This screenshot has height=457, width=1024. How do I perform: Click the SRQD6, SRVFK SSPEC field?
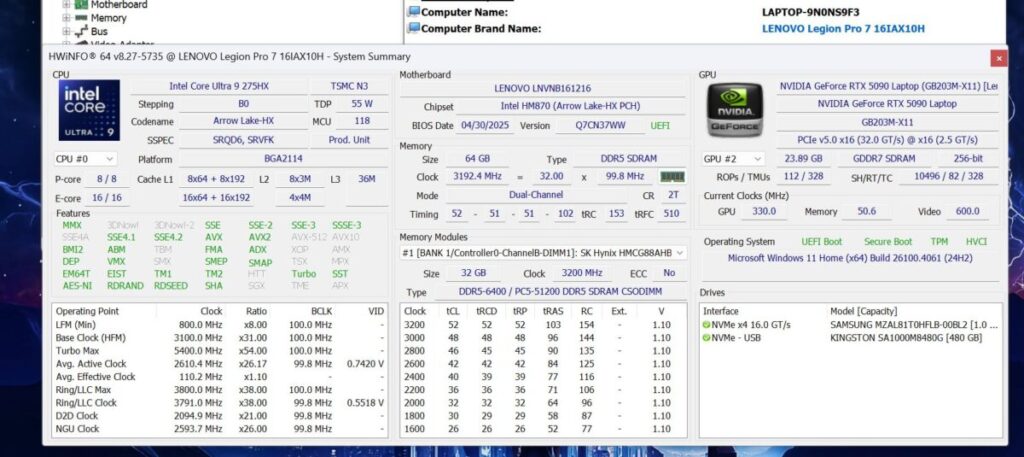[x=244, y=140]
